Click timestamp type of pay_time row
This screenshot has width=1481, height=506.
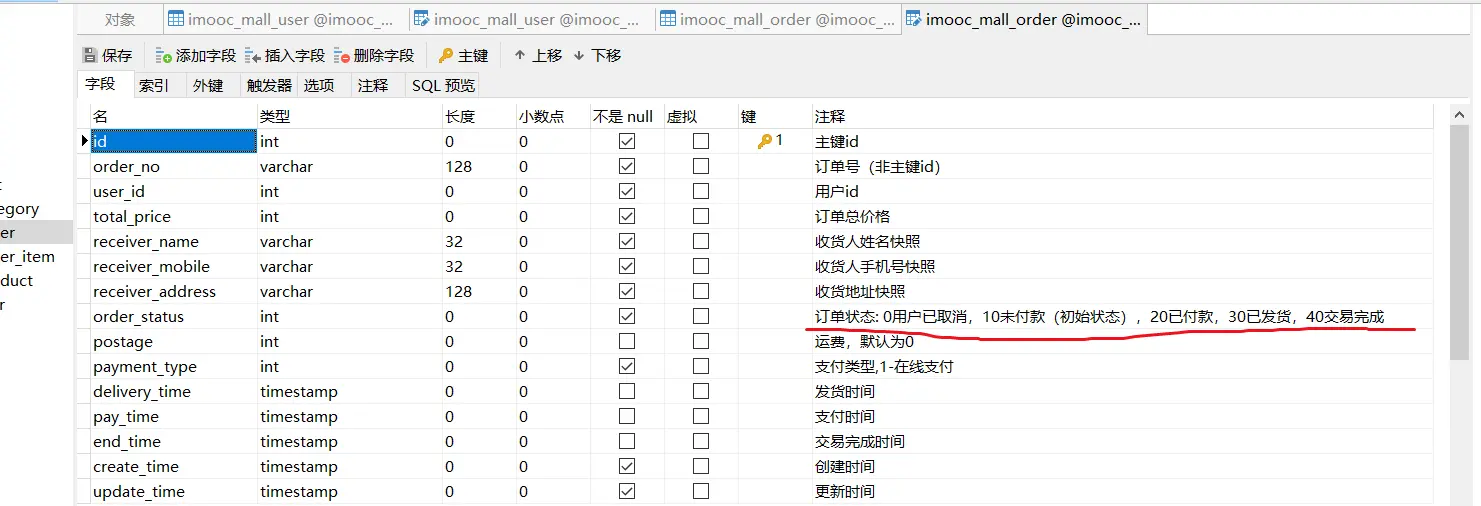coord(299,417)
